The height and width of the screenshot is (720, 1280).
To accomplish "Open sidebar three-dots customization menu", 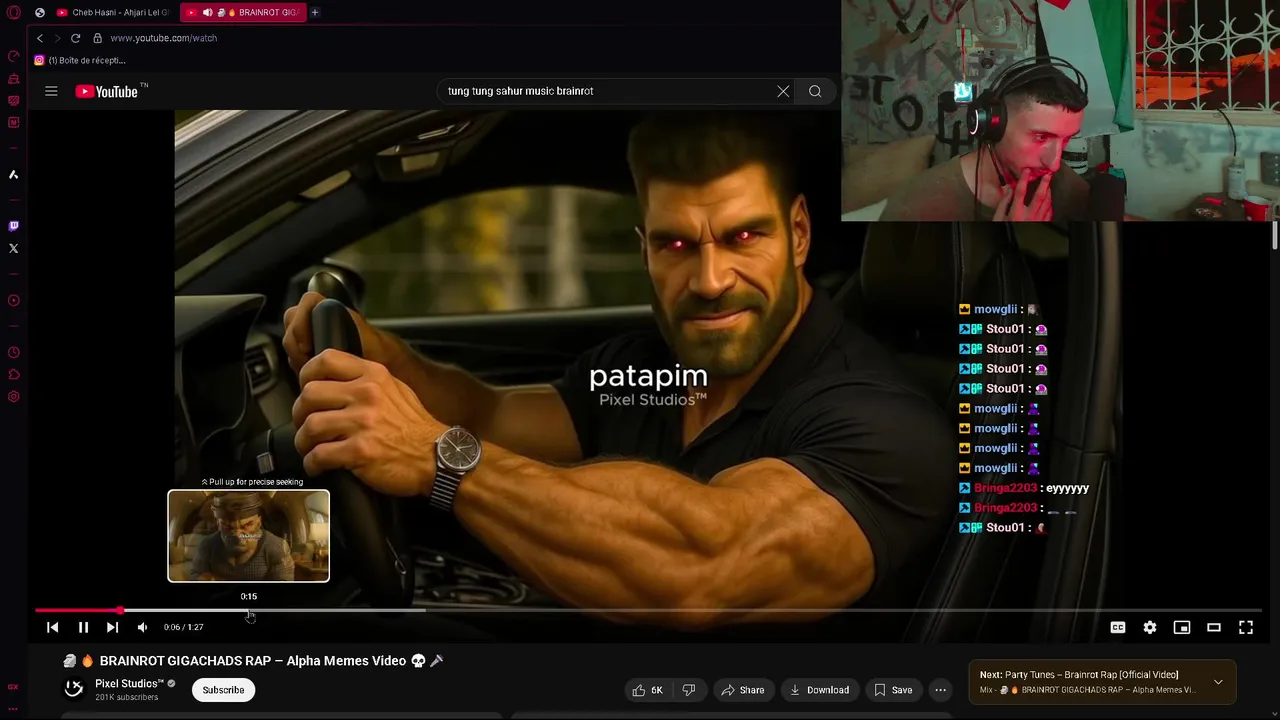I will 13,709.
